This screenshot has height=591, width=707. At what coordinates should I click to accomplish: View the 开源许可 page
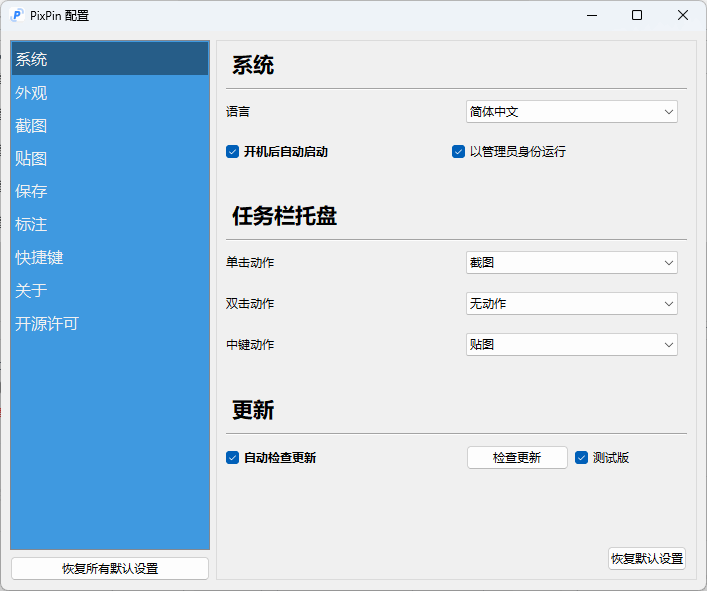(47, 324)
